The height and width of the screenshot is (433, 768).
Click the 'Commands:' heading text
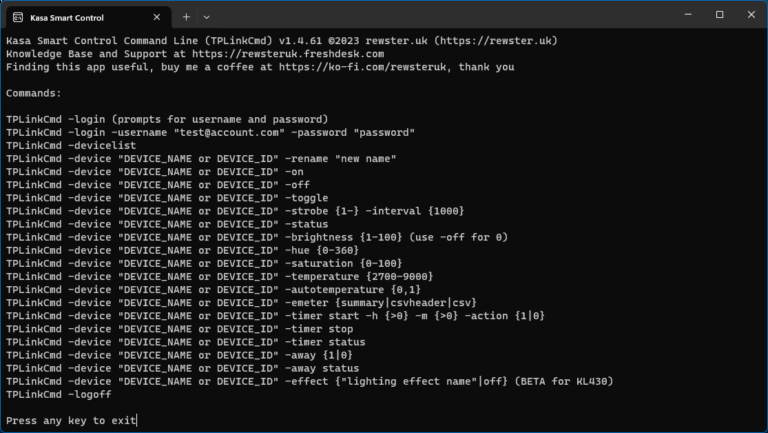(x=34, y=93)
